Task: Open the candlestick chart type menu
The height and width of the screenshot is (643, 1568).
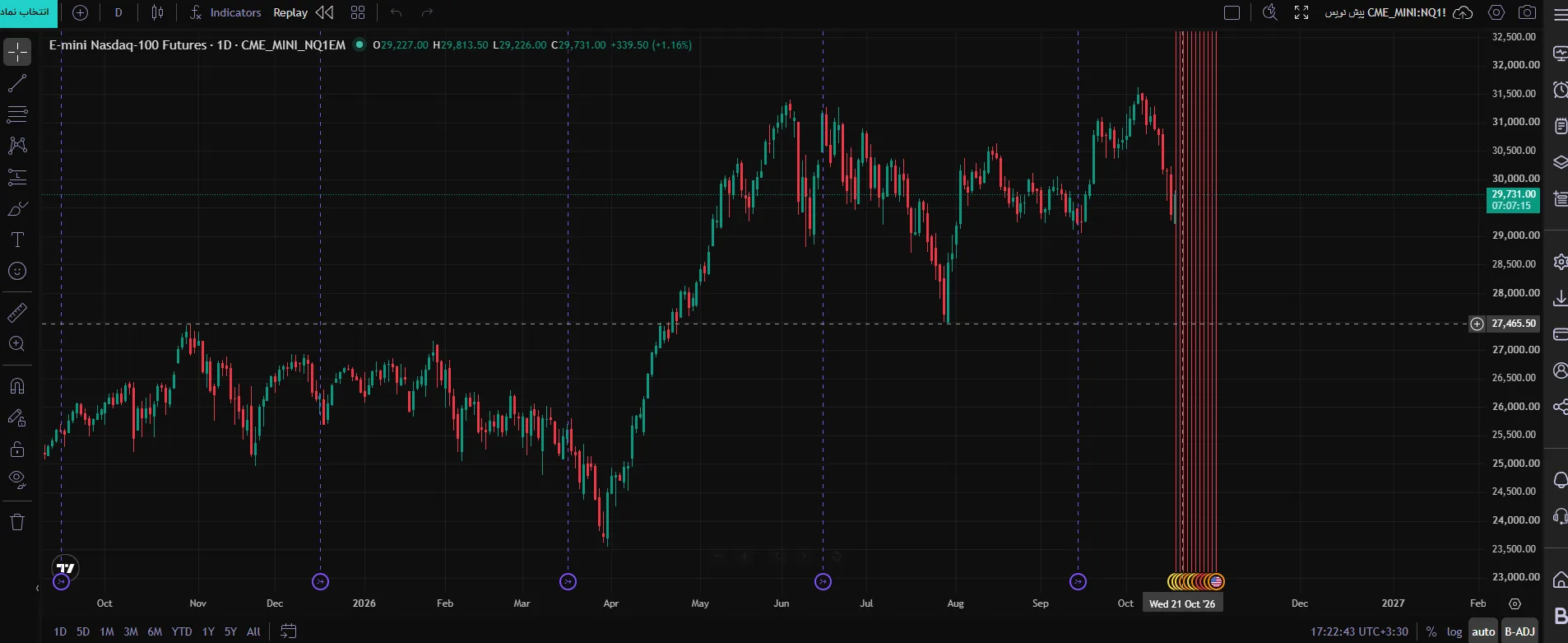Action: coord(157,12)
